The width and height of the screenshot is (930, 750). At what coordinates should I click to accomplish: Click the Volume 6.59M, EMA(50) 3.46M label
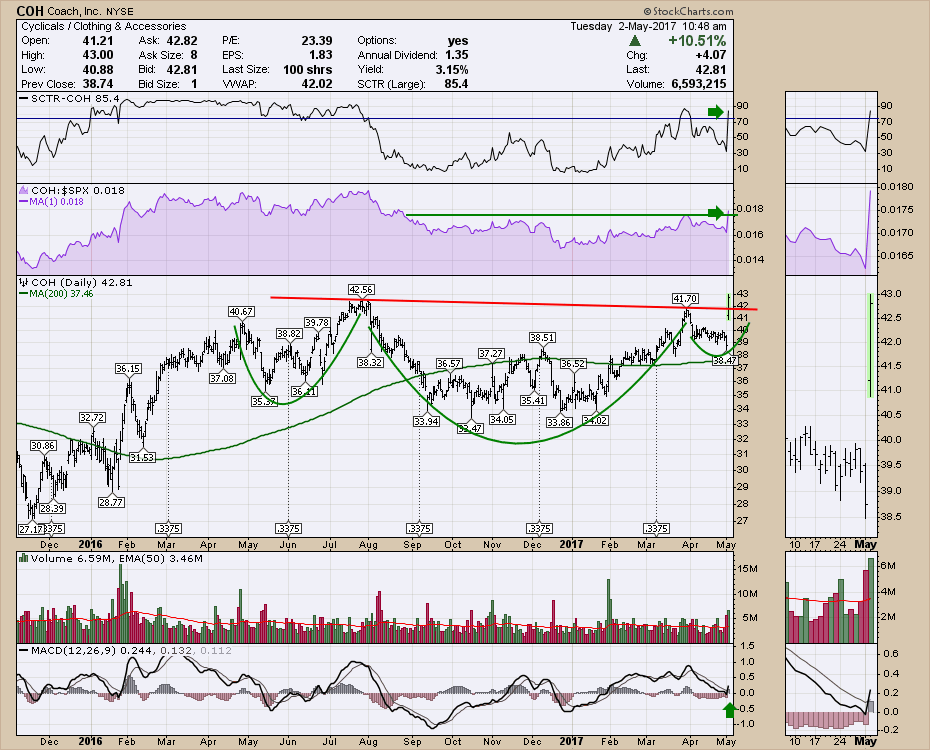[x=116, y=558]
